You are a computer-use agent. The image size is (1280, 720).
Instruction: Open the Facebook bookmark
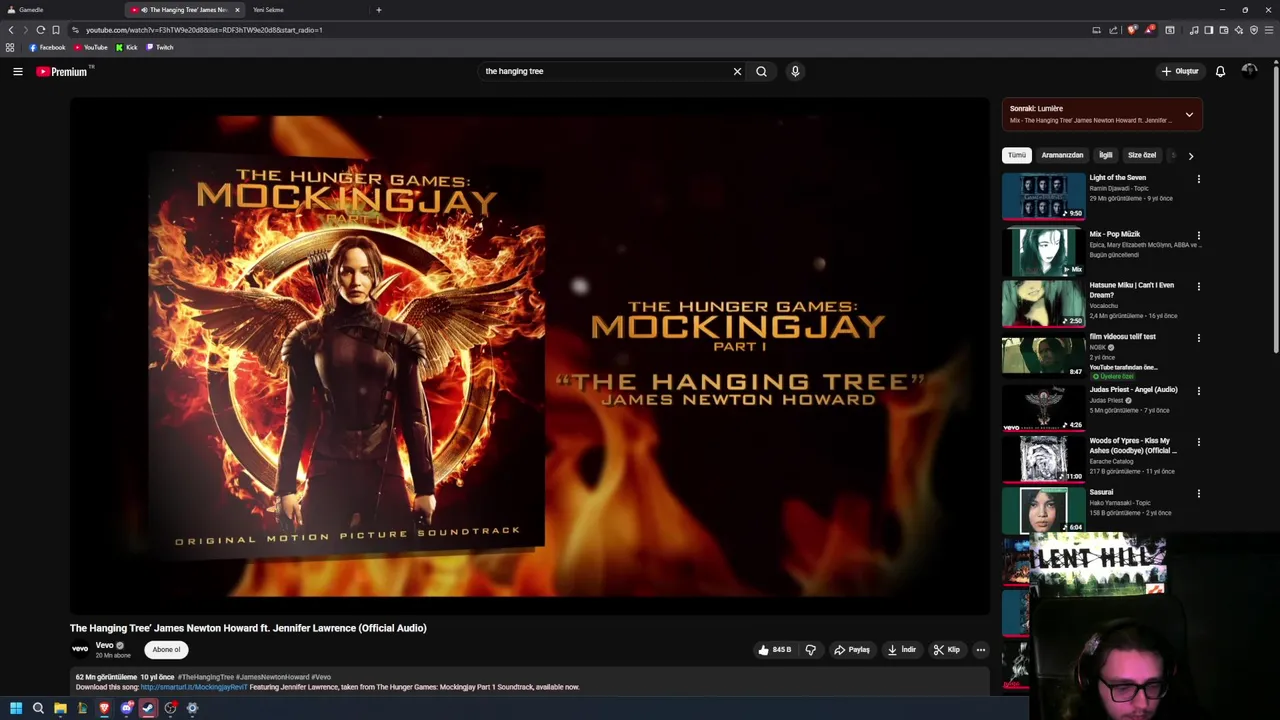47,47
